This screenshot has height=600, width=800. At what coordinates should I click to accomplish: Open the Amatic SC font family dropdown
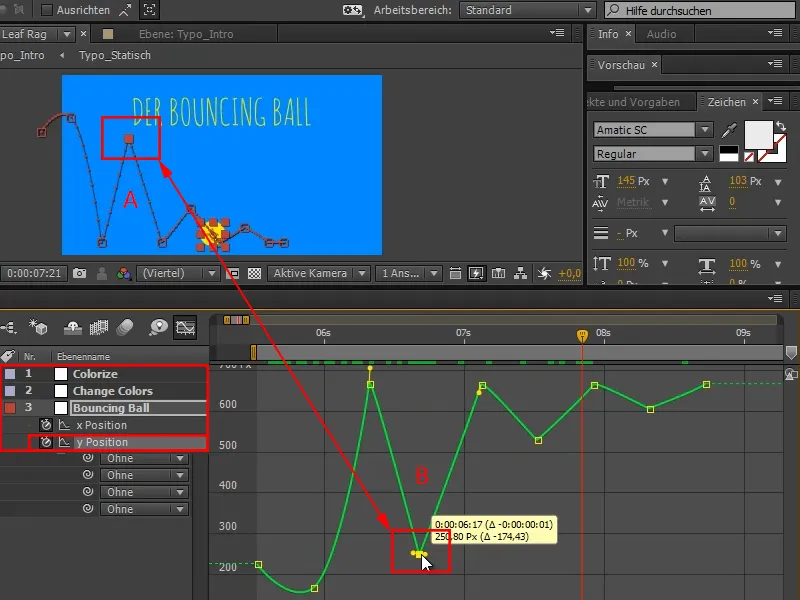[x=652, y=130]
